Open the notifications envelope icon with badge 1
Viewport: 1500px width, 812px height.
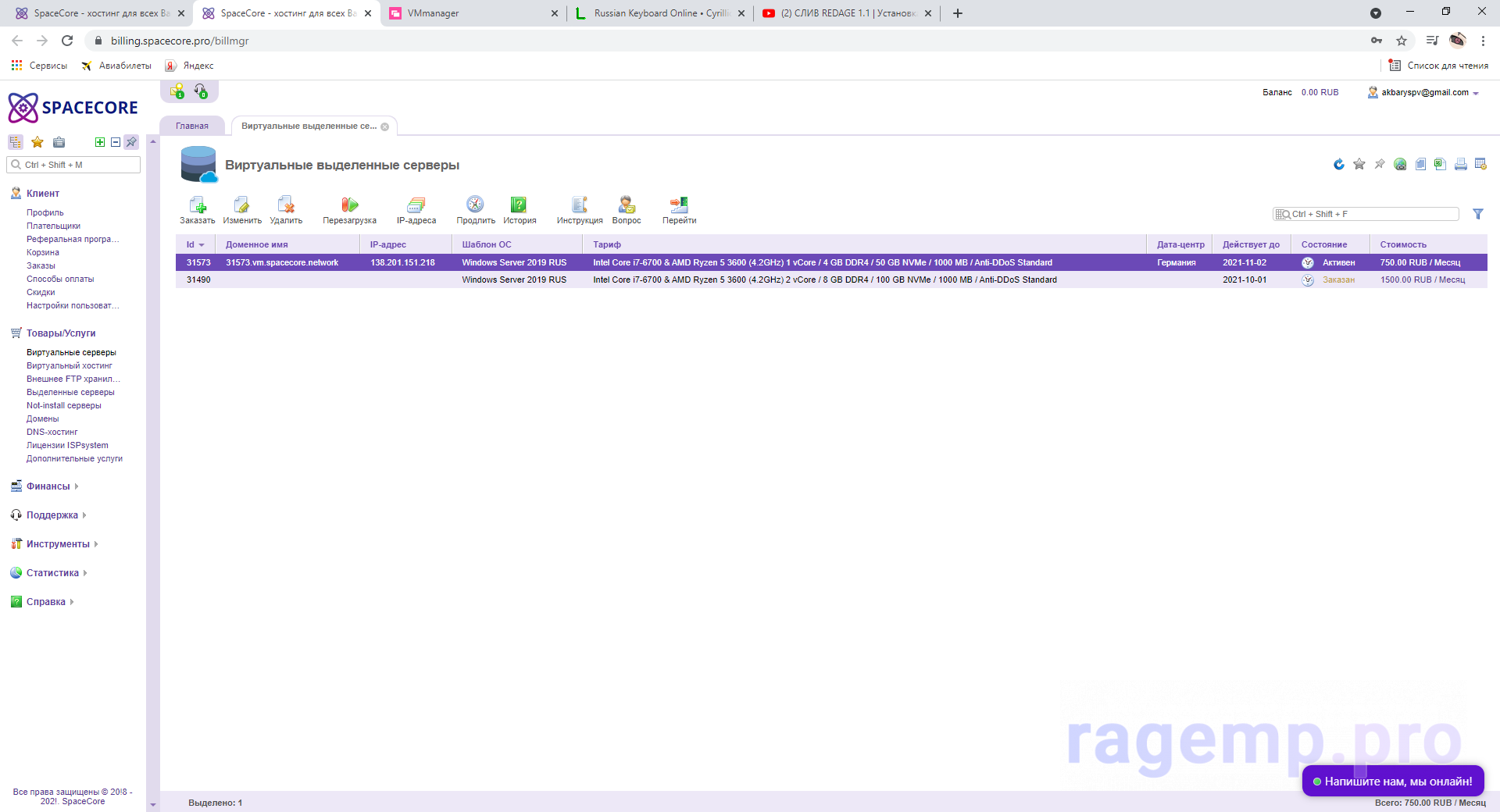tap(178, 91)
